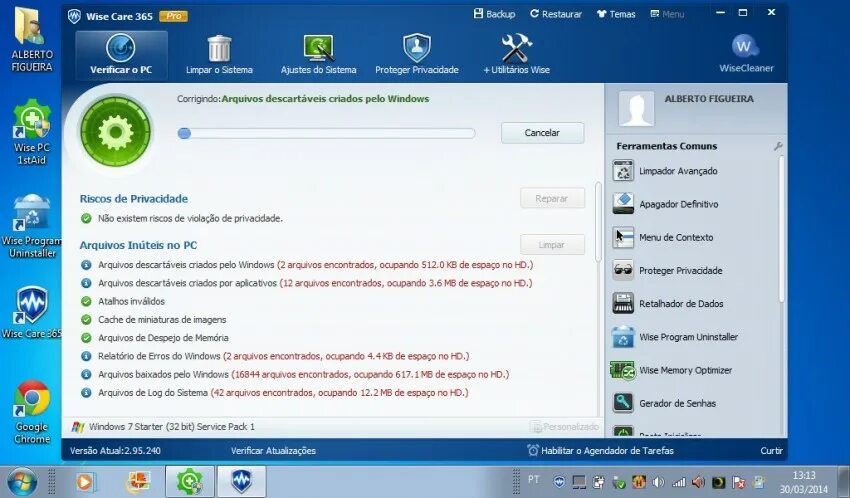850x498 pixels.
Task: Open Ajustes do Sistema tab
Action: tap(318, 55)
